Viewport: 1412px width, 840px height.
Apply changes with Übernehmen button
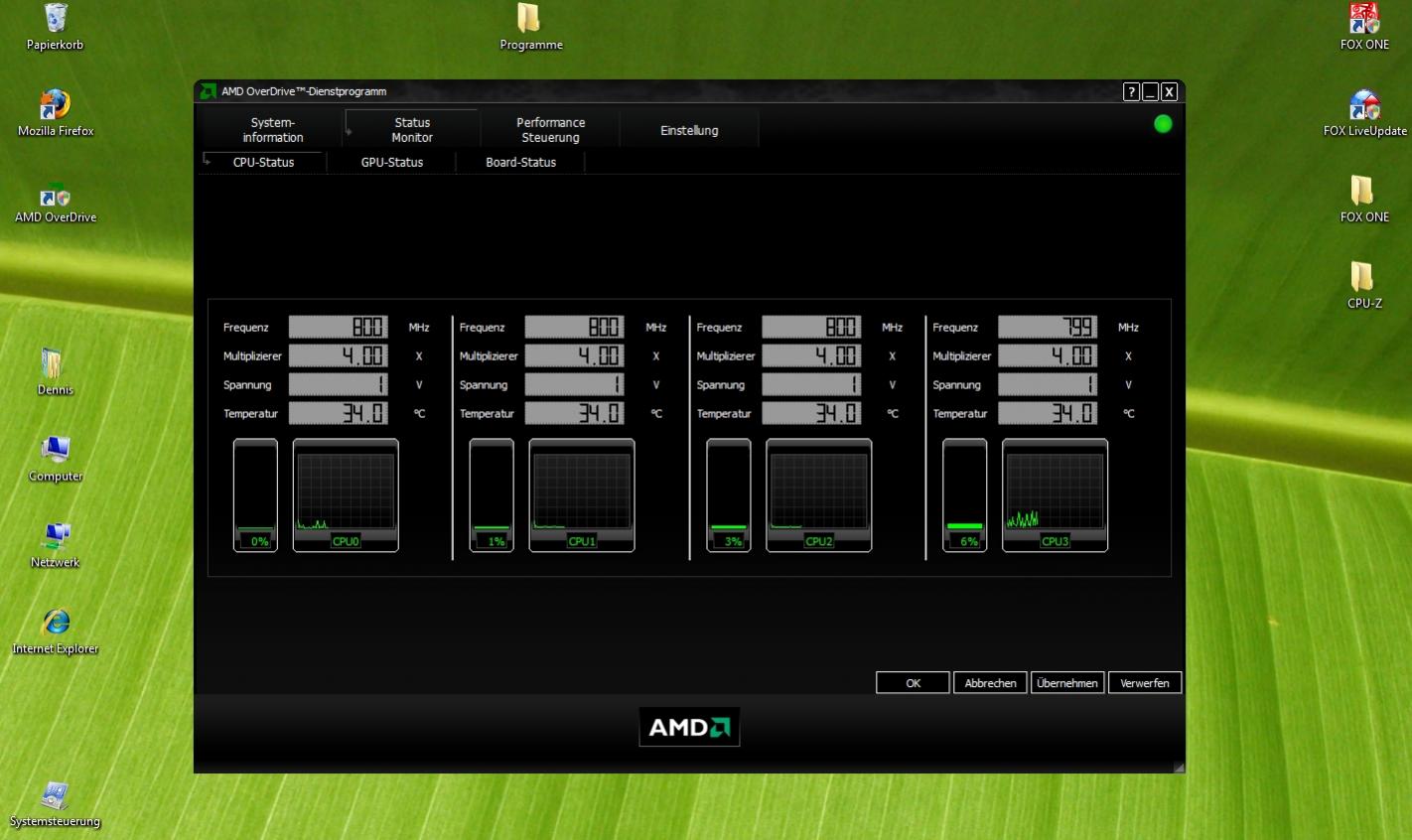coord(1067,682)
